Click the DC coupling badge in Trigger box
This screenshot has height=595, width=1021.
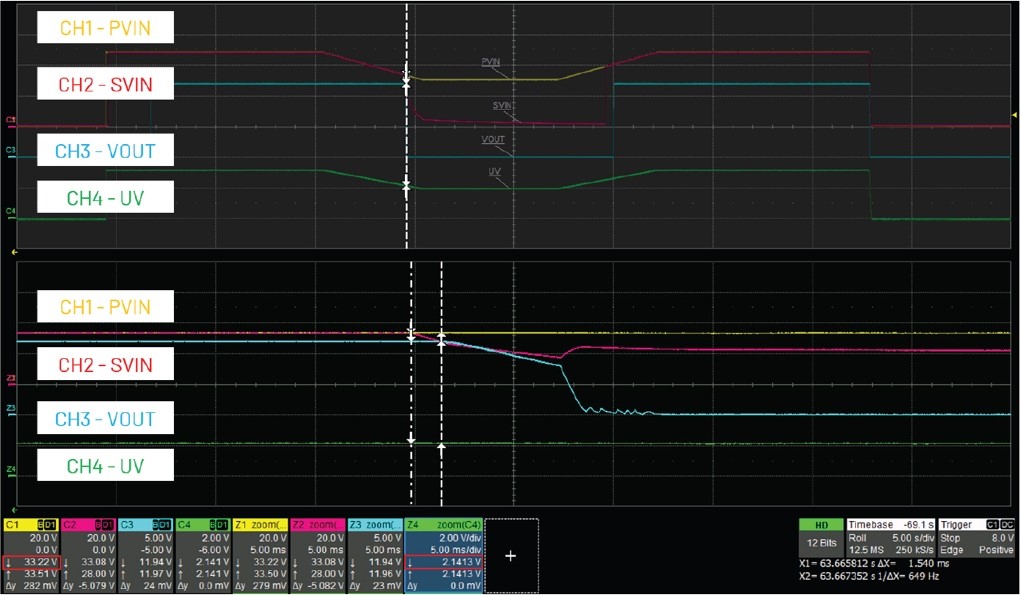pyautogui.click(x=1008, y=524)
